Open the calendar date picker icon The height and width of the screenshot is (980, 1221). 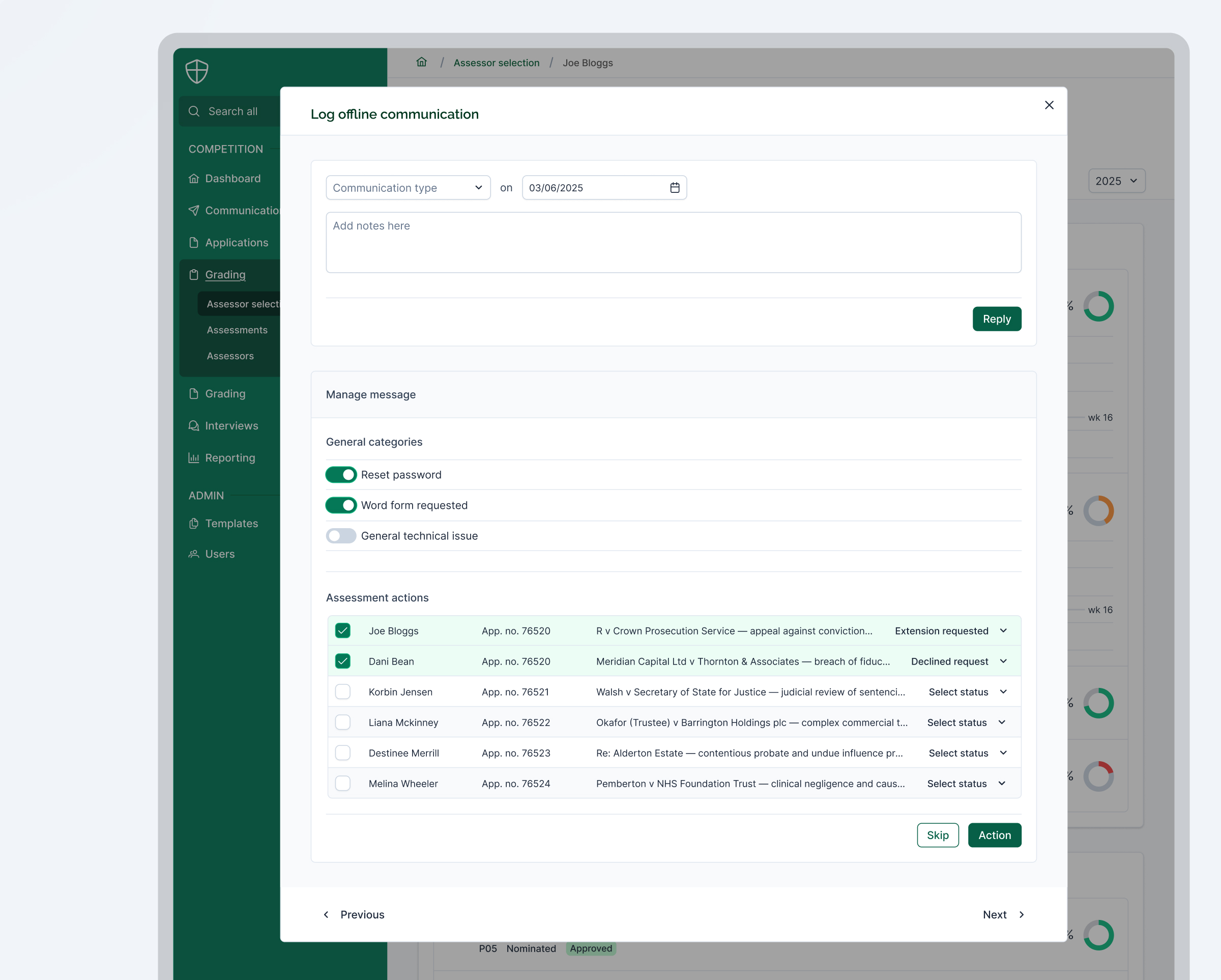click(675, 188)
